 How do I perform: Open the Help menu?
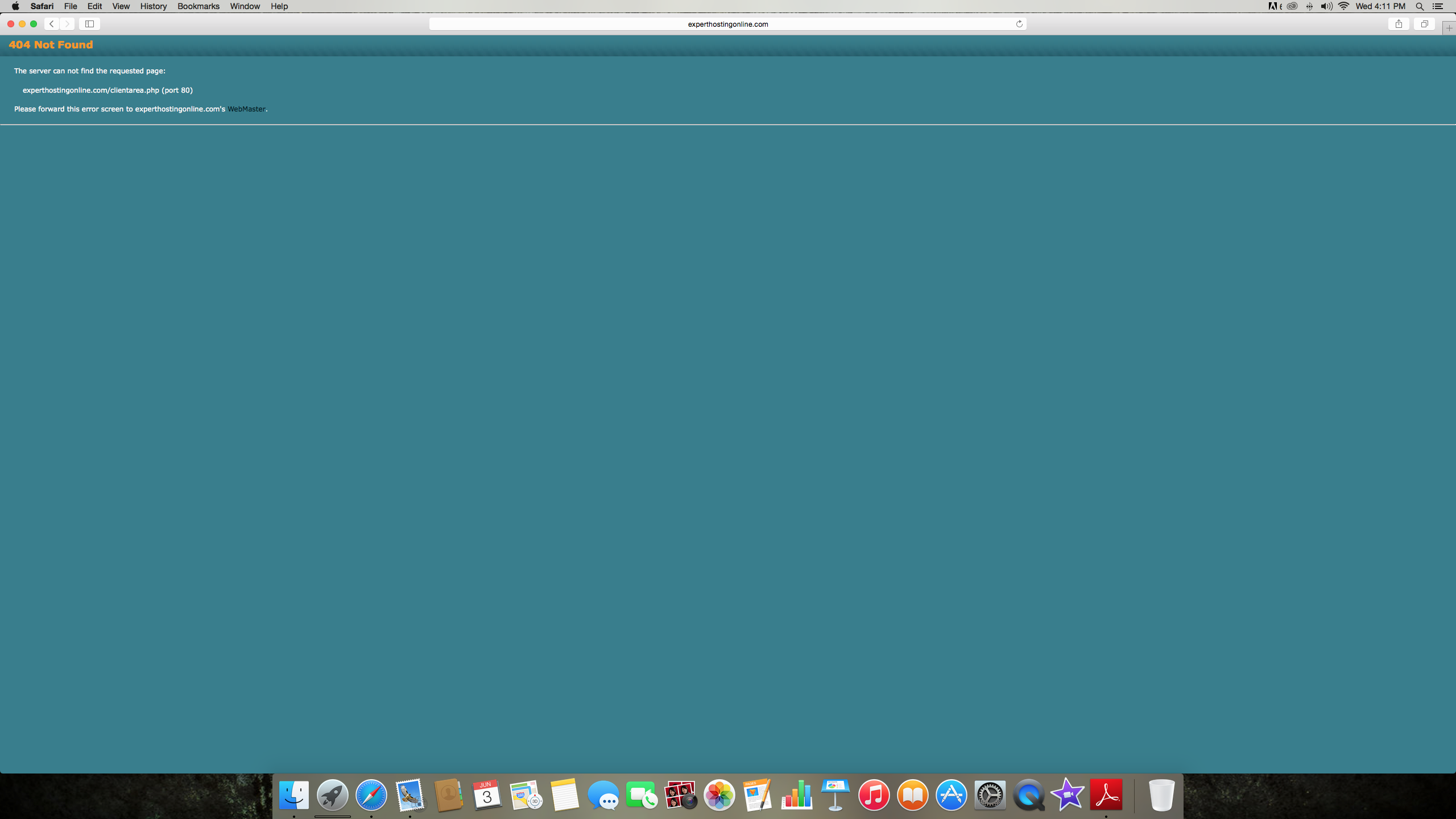[279, 6]
